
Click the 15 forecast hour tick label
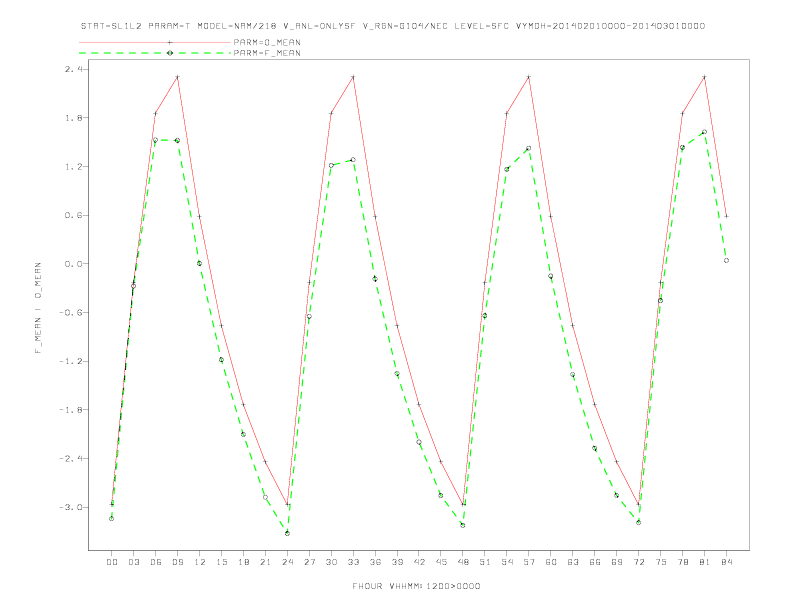pos(221,562)
